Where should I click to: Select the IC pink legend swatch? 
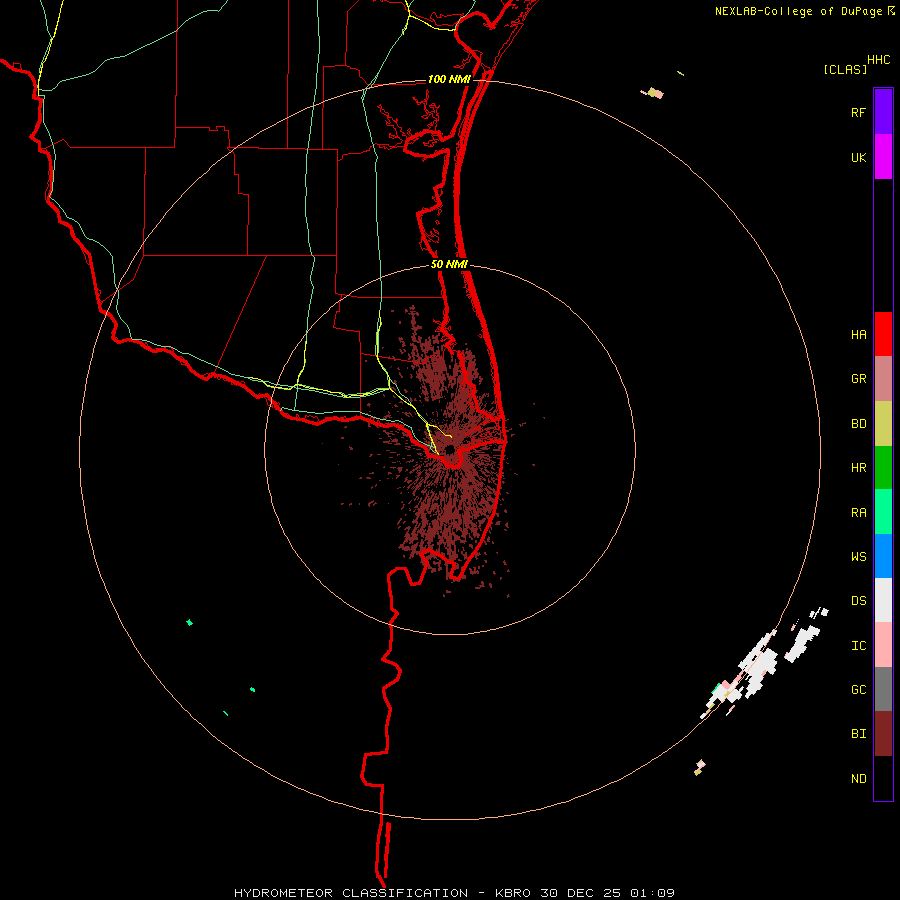click(x=883, y=645)
